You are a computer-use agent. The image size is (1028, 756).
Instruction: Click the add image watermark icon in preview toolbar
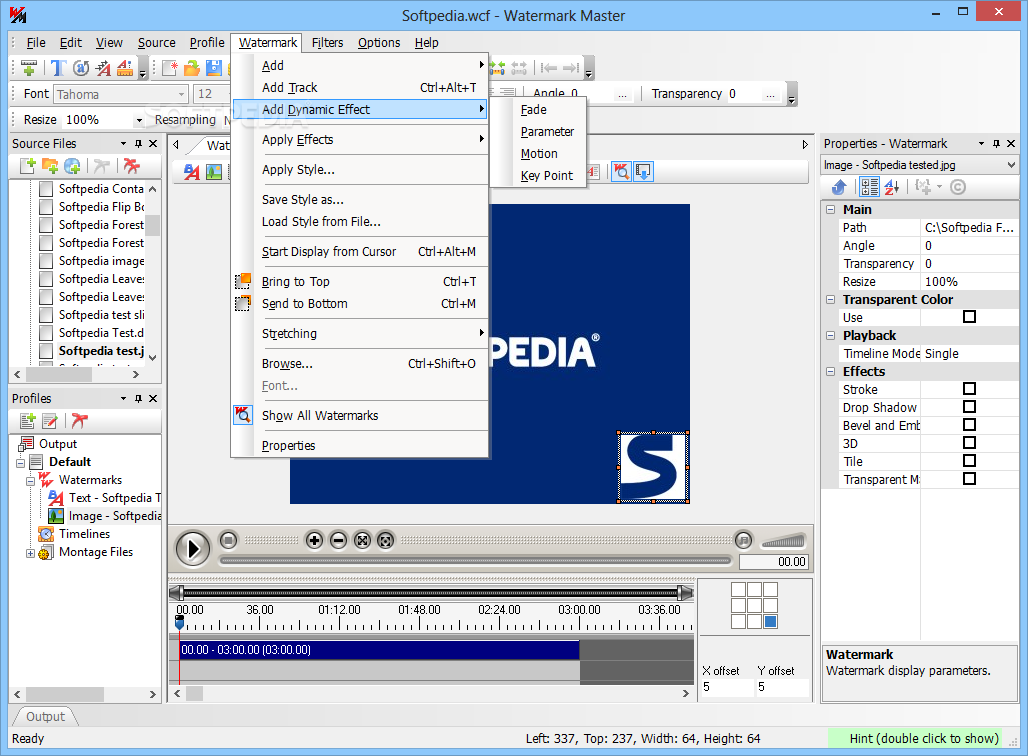214,172
